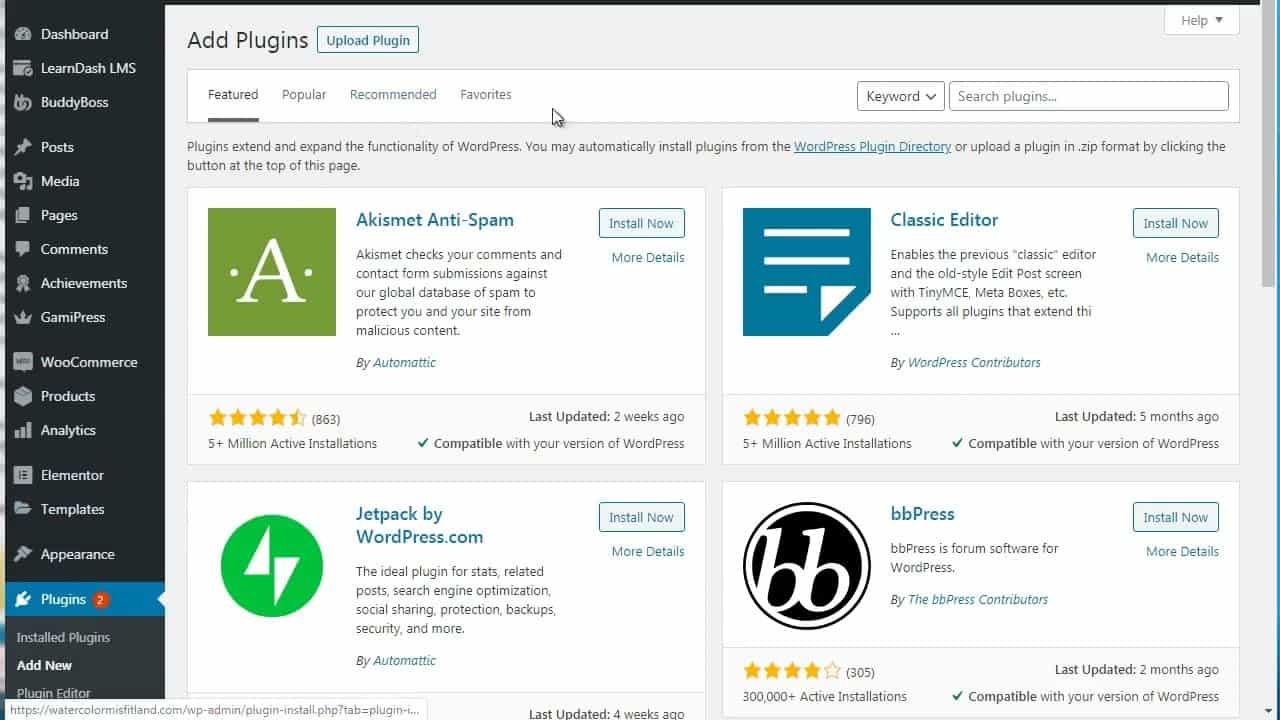Switch to the Favorites tab
This screenshot has width=1280, height=720.
pyautogui.click(x=486, y=95)
